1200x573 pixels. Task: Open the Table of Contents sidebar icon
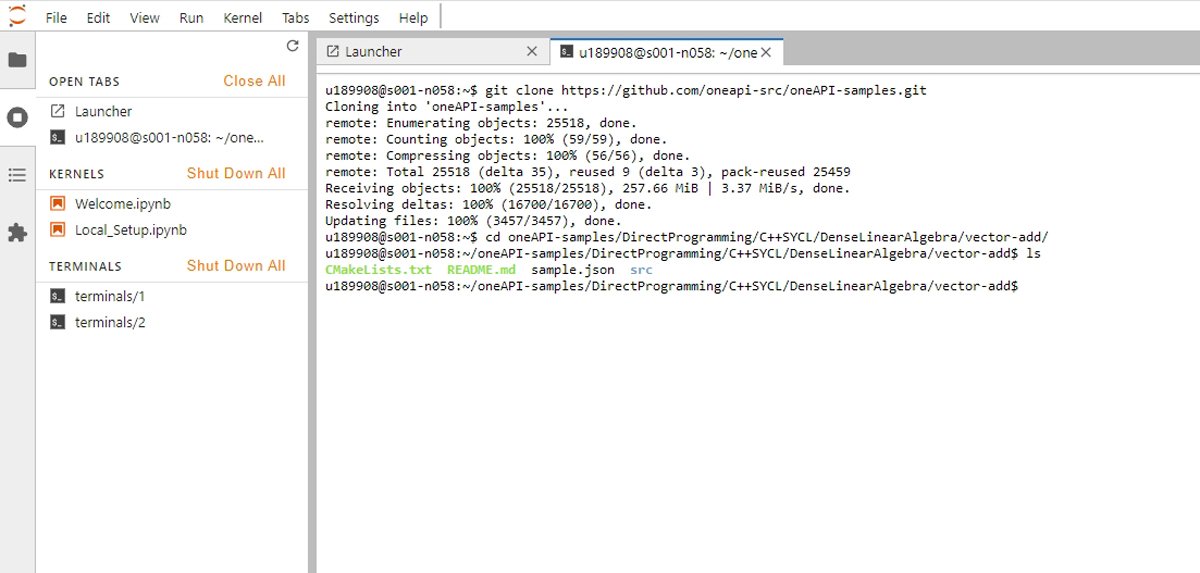(17, 175)
